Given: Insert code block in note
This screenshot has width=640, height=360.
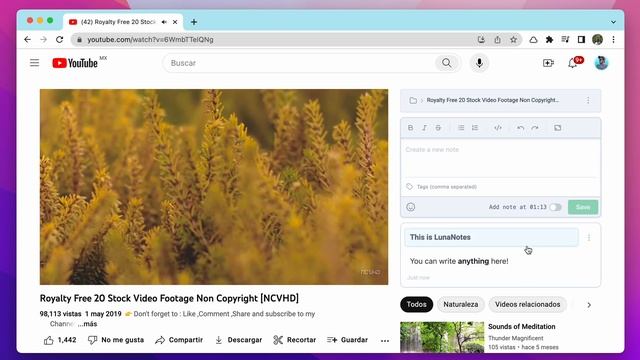Looking at the screenshot, I should coord(498,128).
